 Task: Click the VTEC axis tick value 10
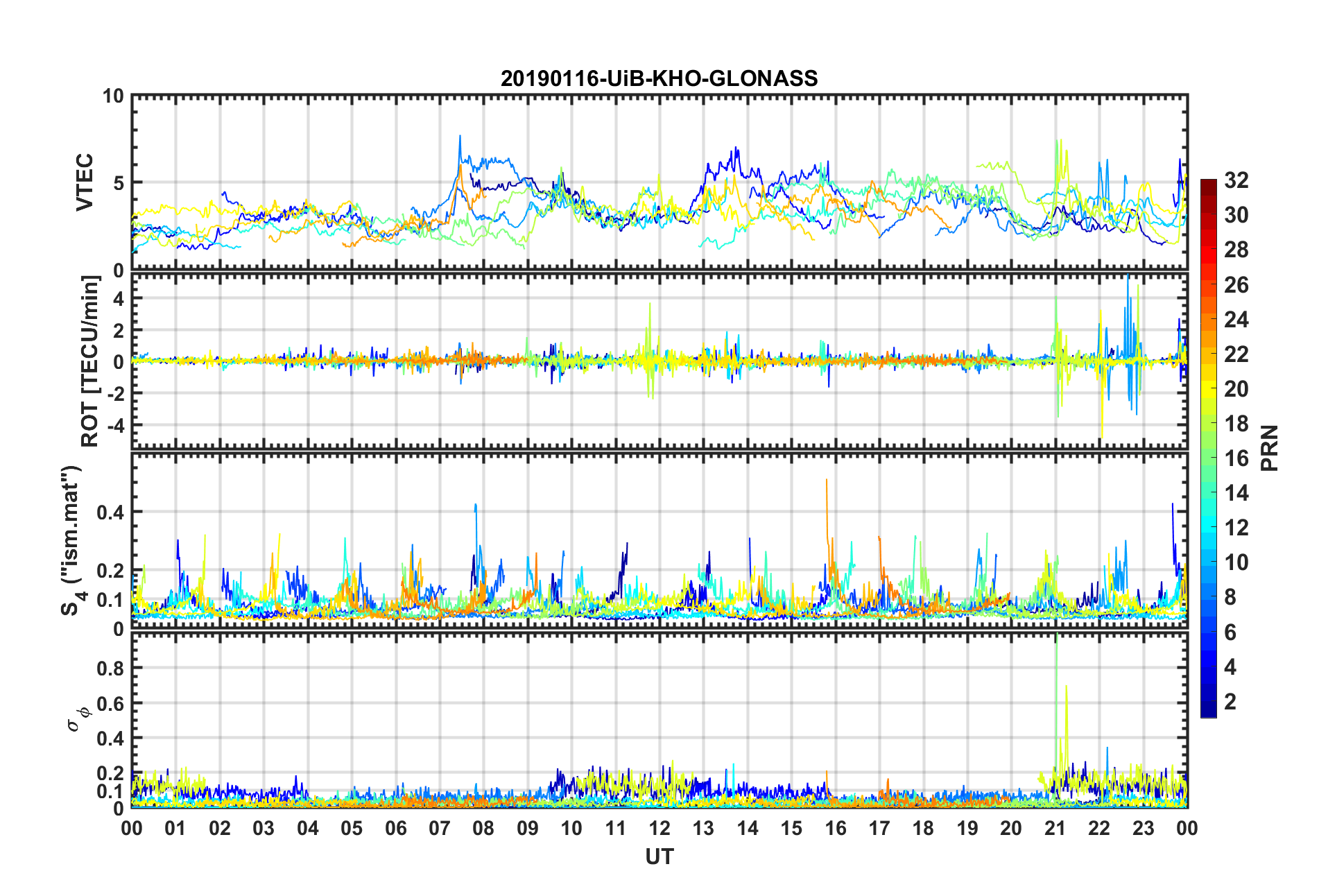click(113, 96)
